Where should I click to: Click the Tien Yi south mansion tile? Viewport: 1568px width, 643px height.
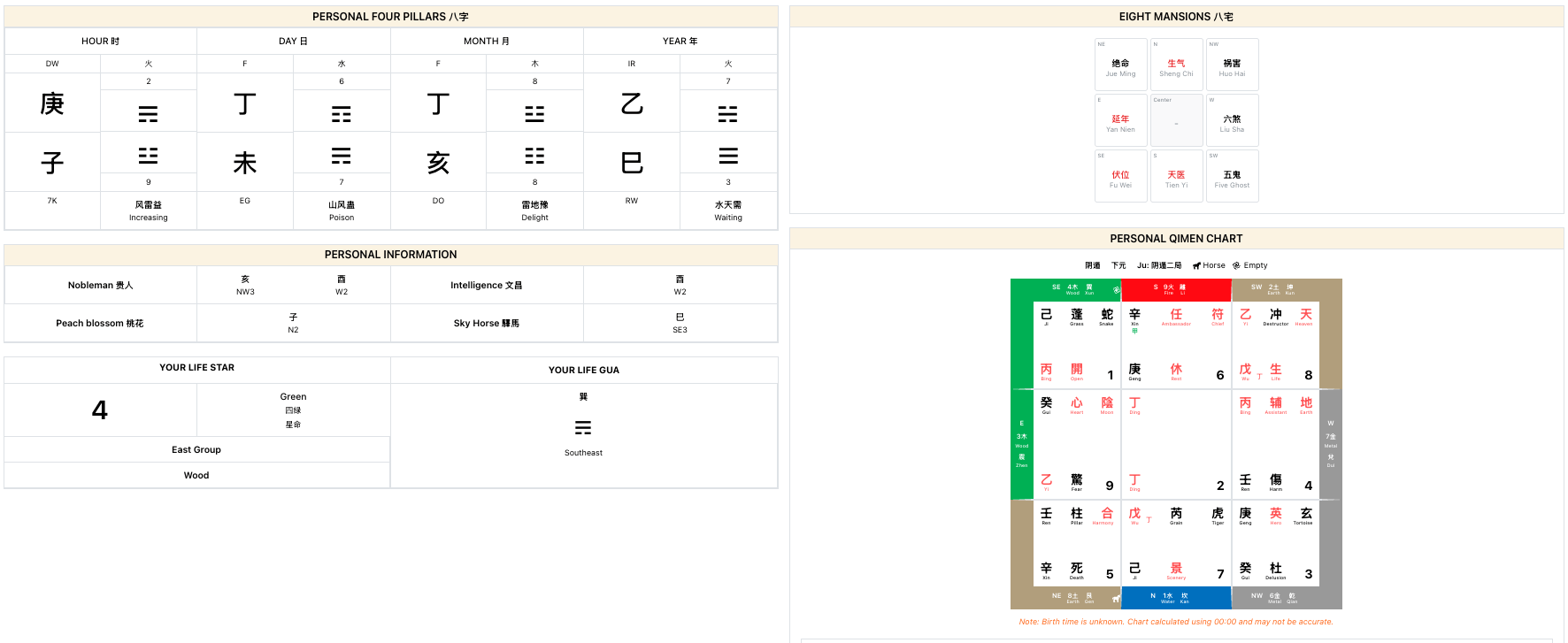1177,176
